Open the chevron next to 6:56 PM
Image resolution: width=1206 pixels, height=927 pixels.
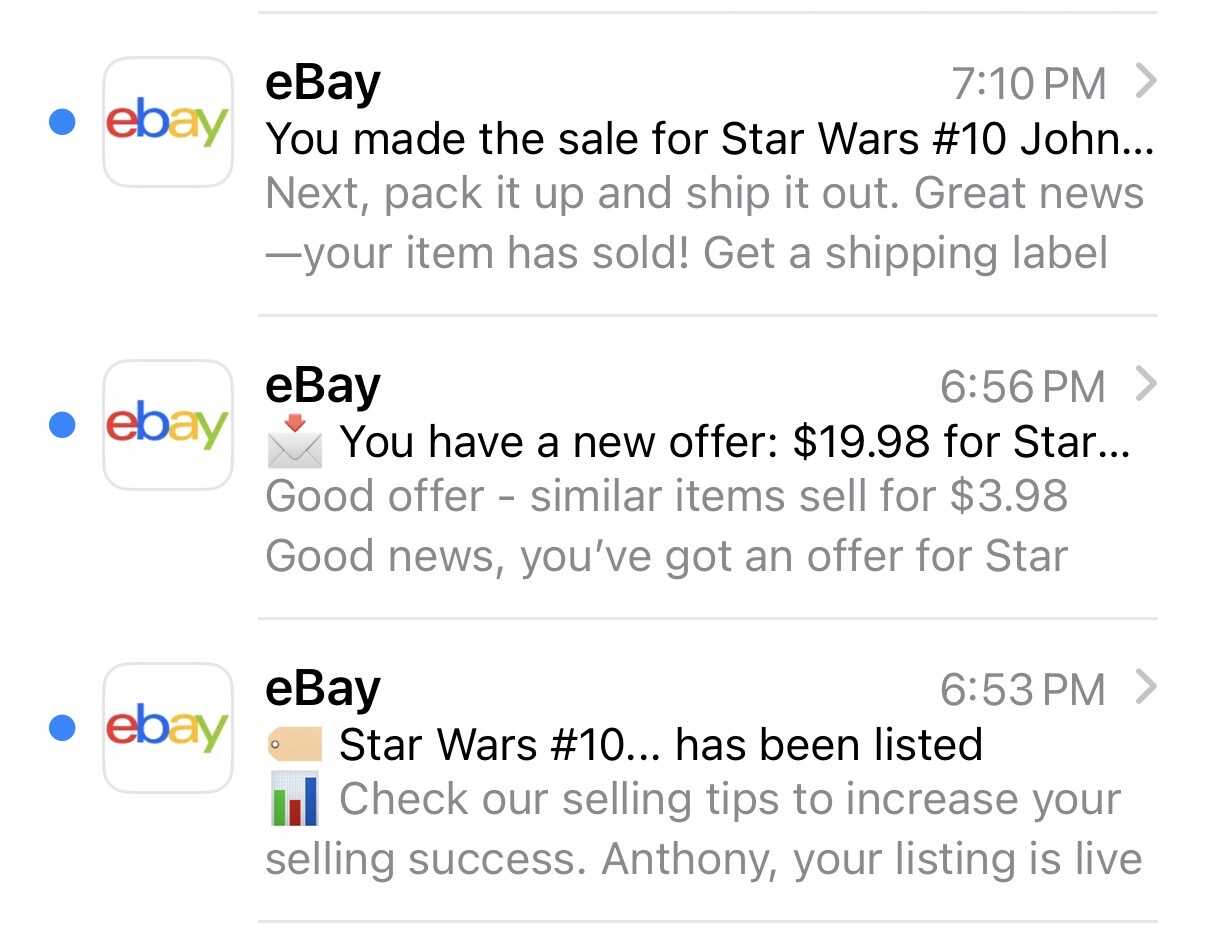(x=1147, y=385)
